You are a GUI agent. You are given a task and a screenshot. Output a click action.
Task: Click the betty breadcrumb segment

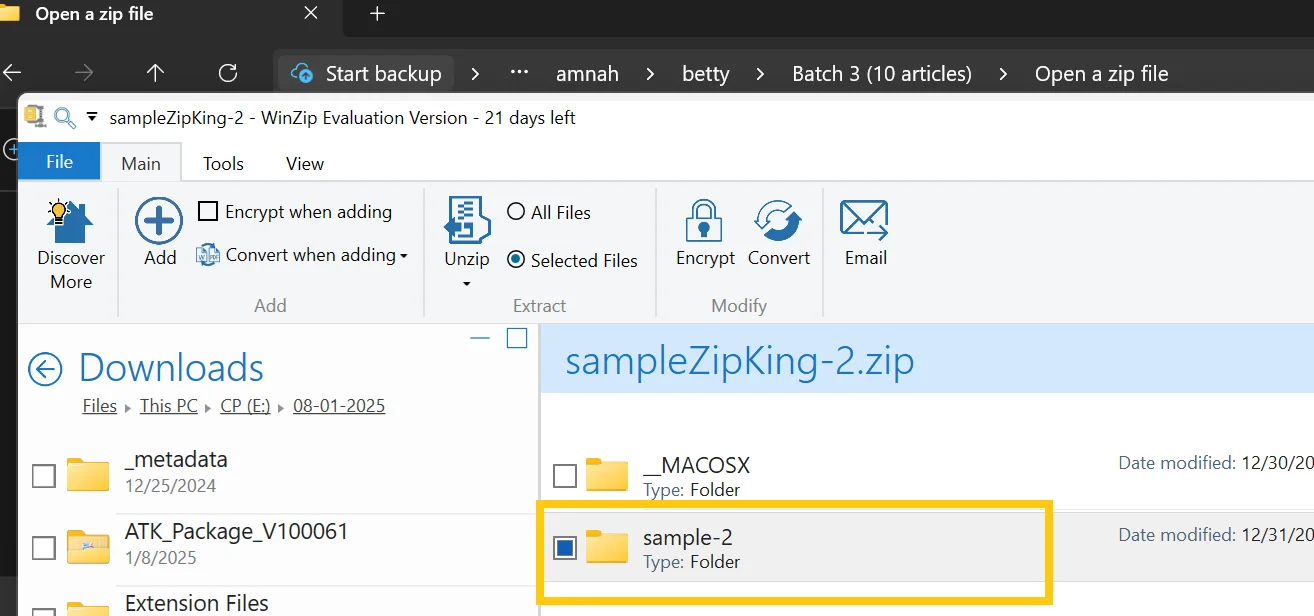(706, 73)
